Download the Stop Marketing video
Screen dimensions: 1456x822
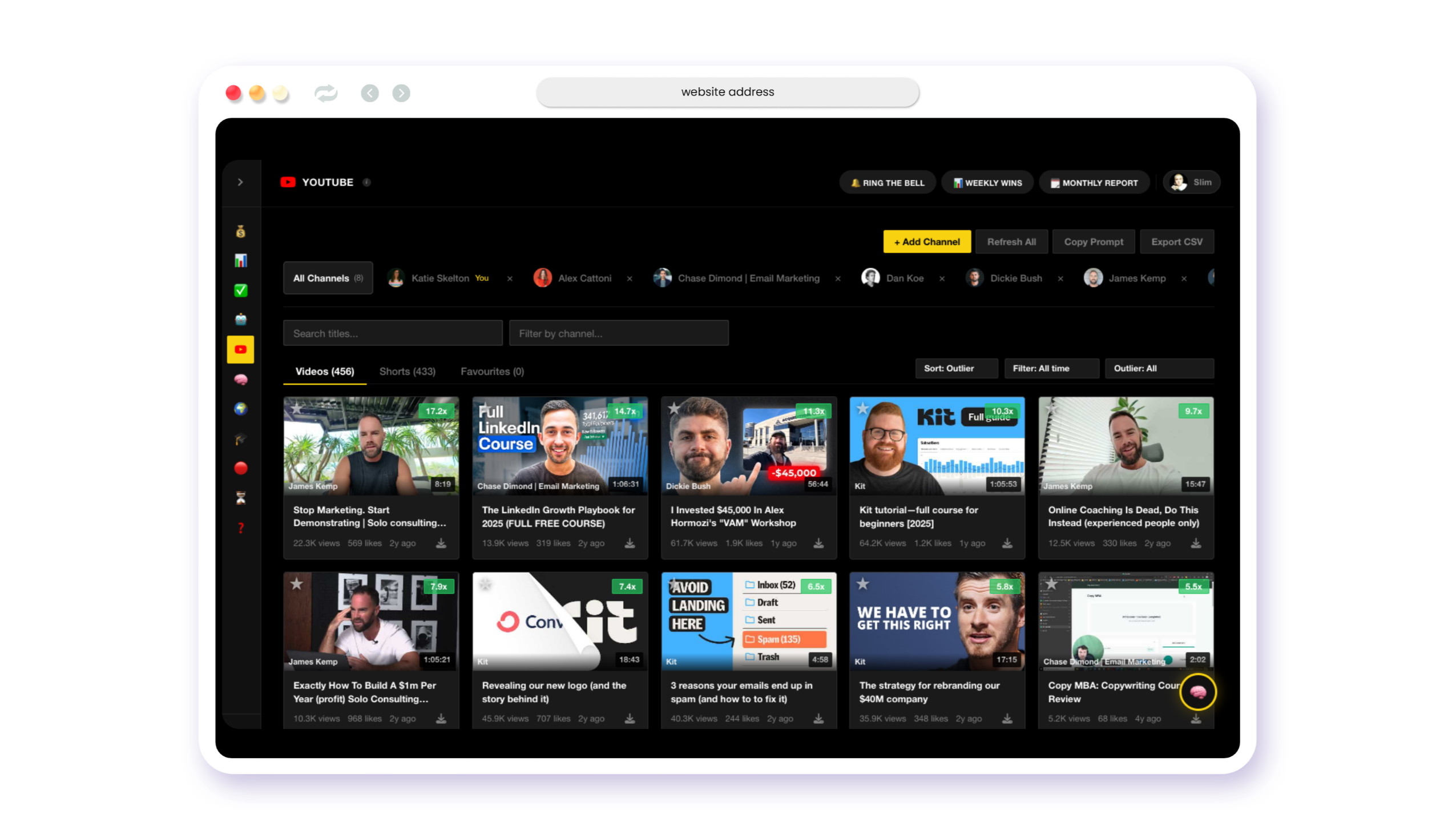(441, 542)
